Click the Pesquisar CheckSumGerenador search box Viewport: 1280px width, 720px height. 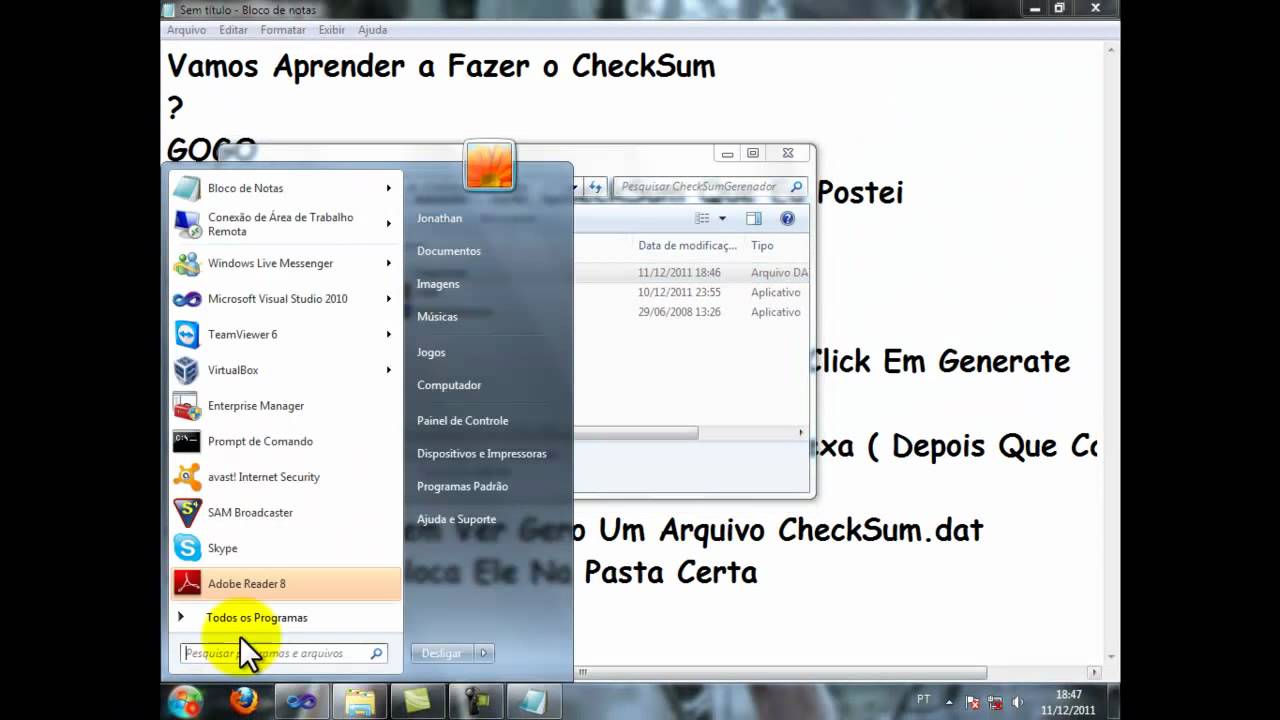pos(710,187)
